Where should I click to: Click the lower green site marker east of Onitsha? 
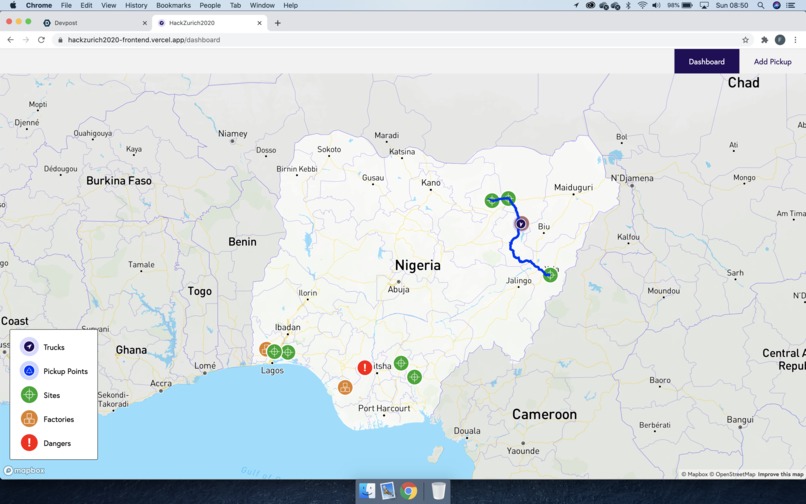click(414, 377)
